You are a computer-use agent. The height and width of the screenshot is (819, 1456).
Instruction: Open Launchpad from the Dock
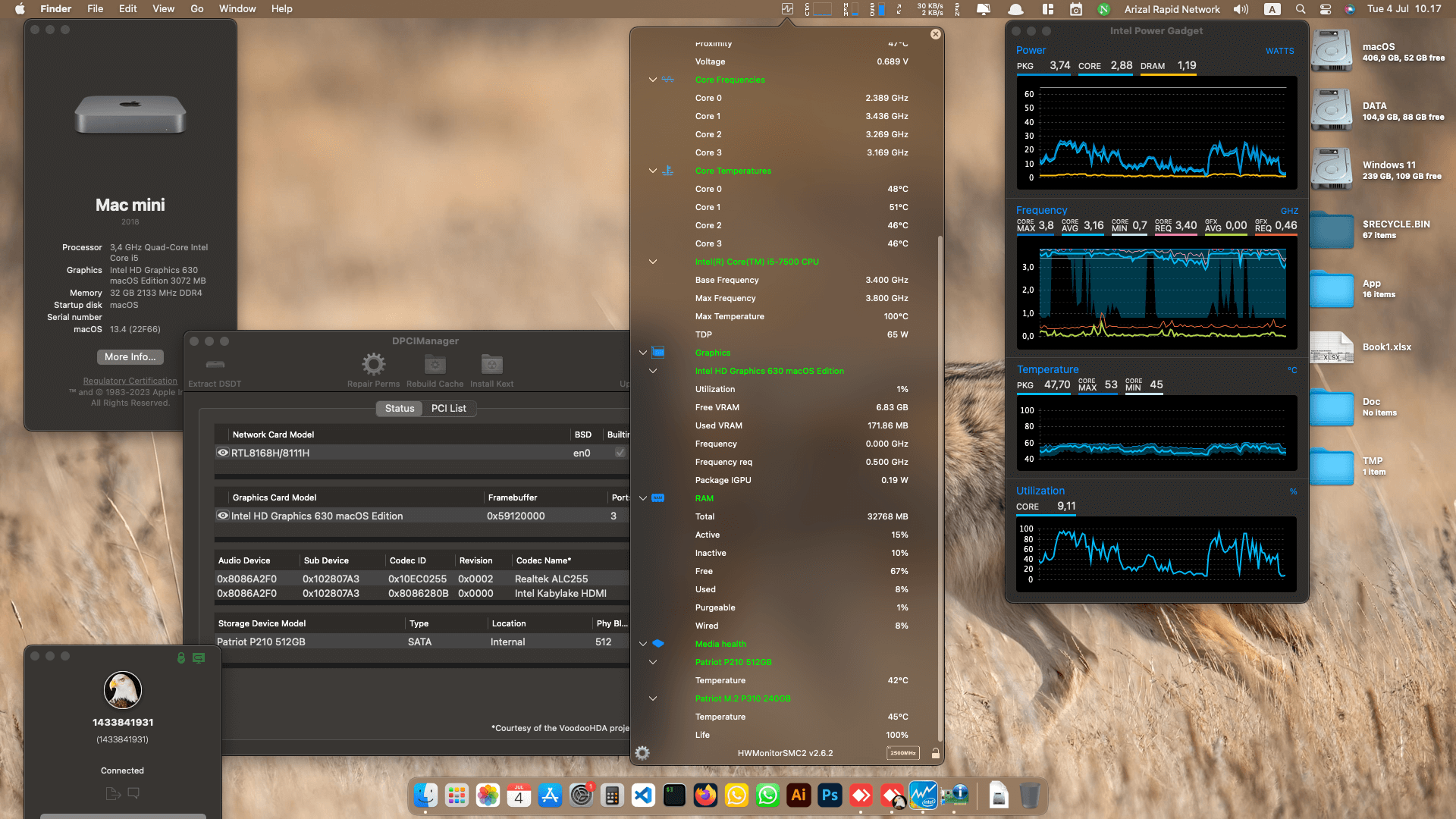pyautogui.click(x=457, y=795)
